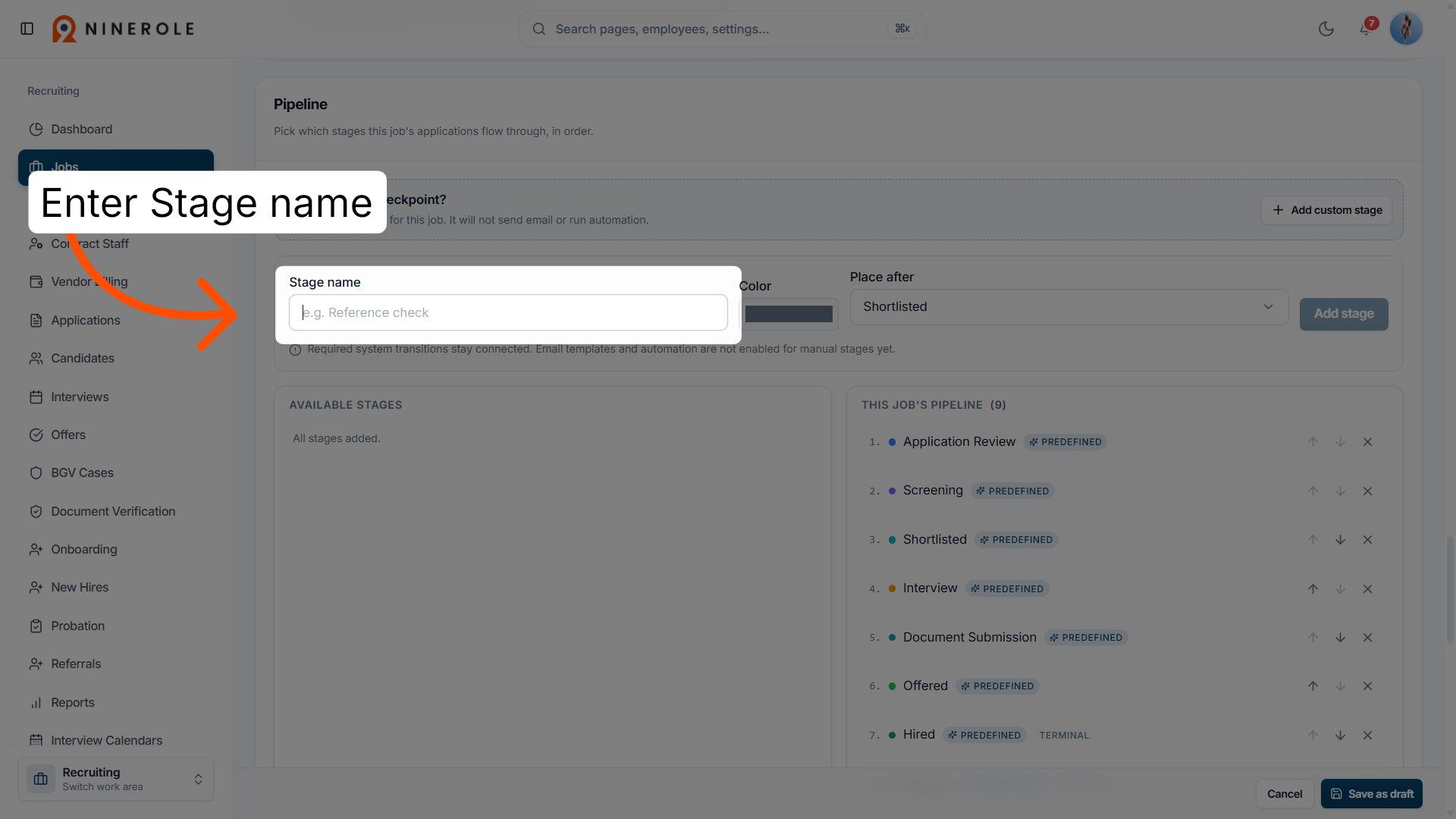Open notifications bell
This screenshot has height=819, width=1456.
point(1366,29)
